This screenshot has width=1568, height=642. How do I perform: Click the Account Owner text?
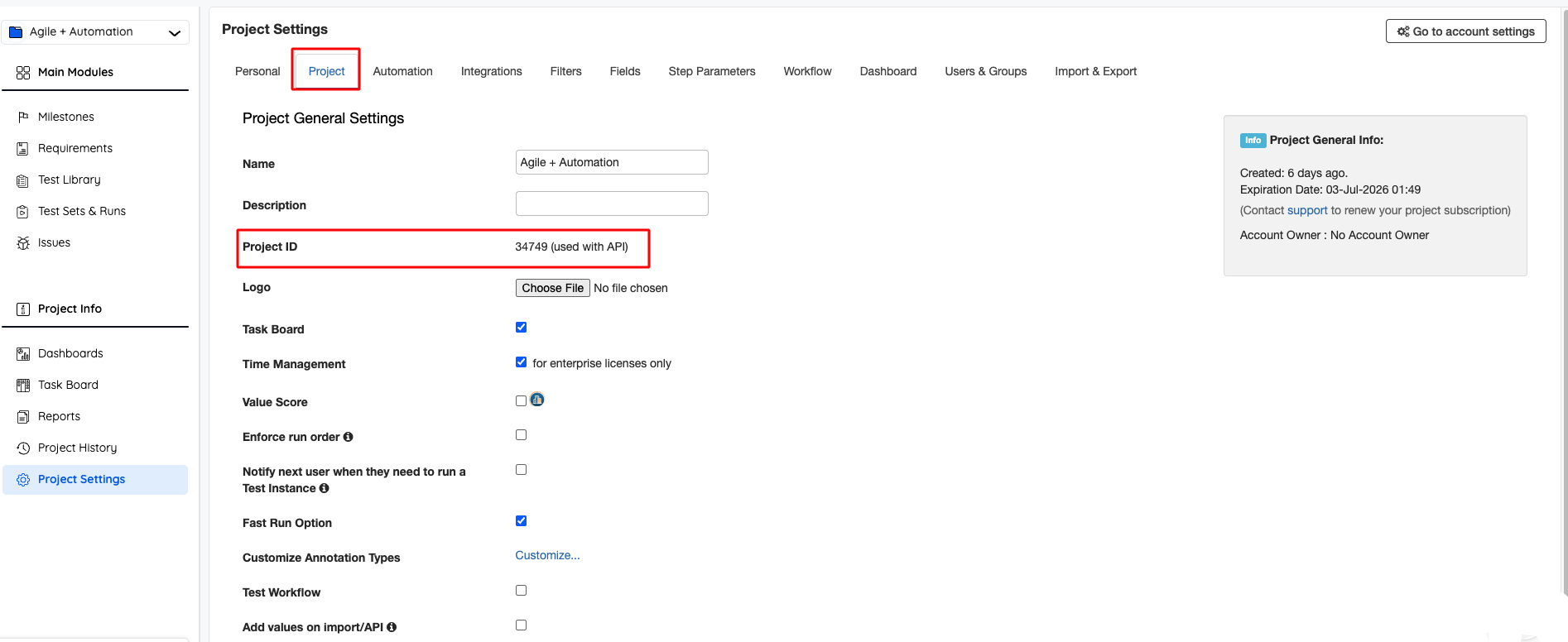(x=1335, y=235)
